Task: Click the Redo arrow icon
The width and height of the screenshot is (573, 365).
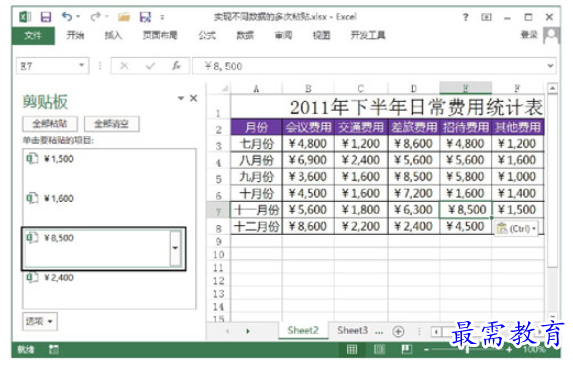Action: [x=96, y=16]
